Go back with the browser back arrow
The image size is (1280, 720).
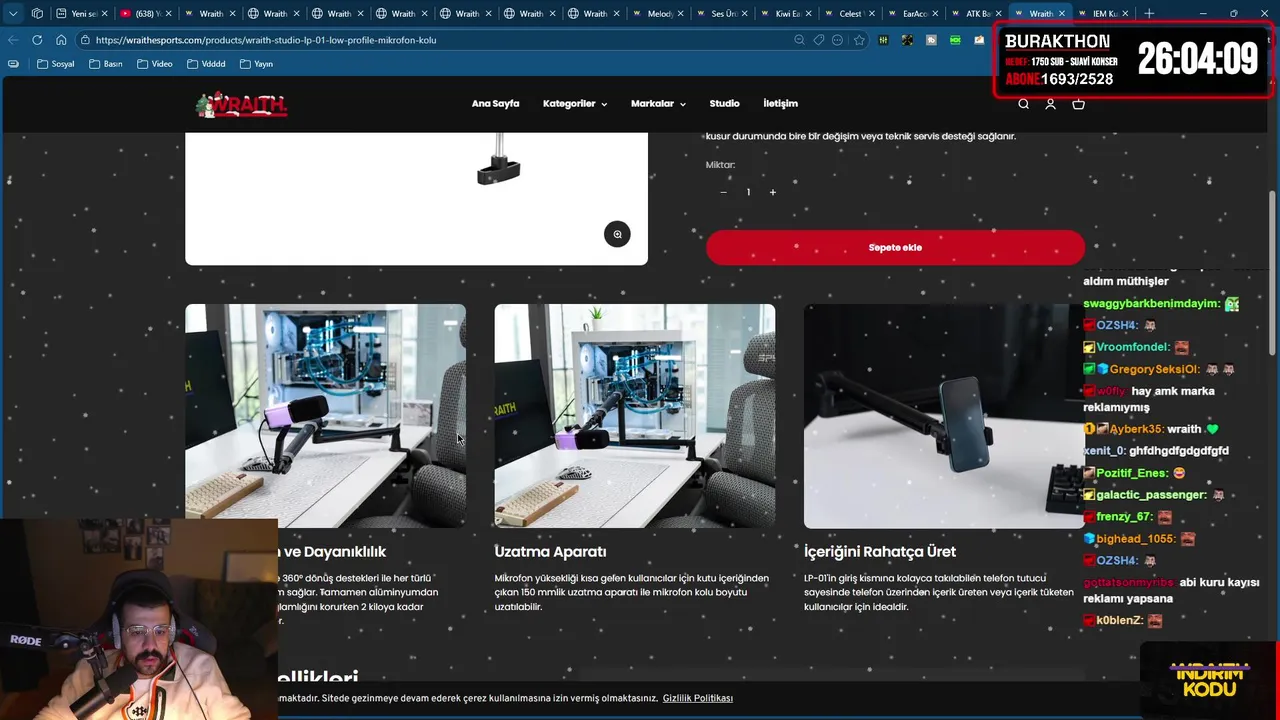(13, 40)
